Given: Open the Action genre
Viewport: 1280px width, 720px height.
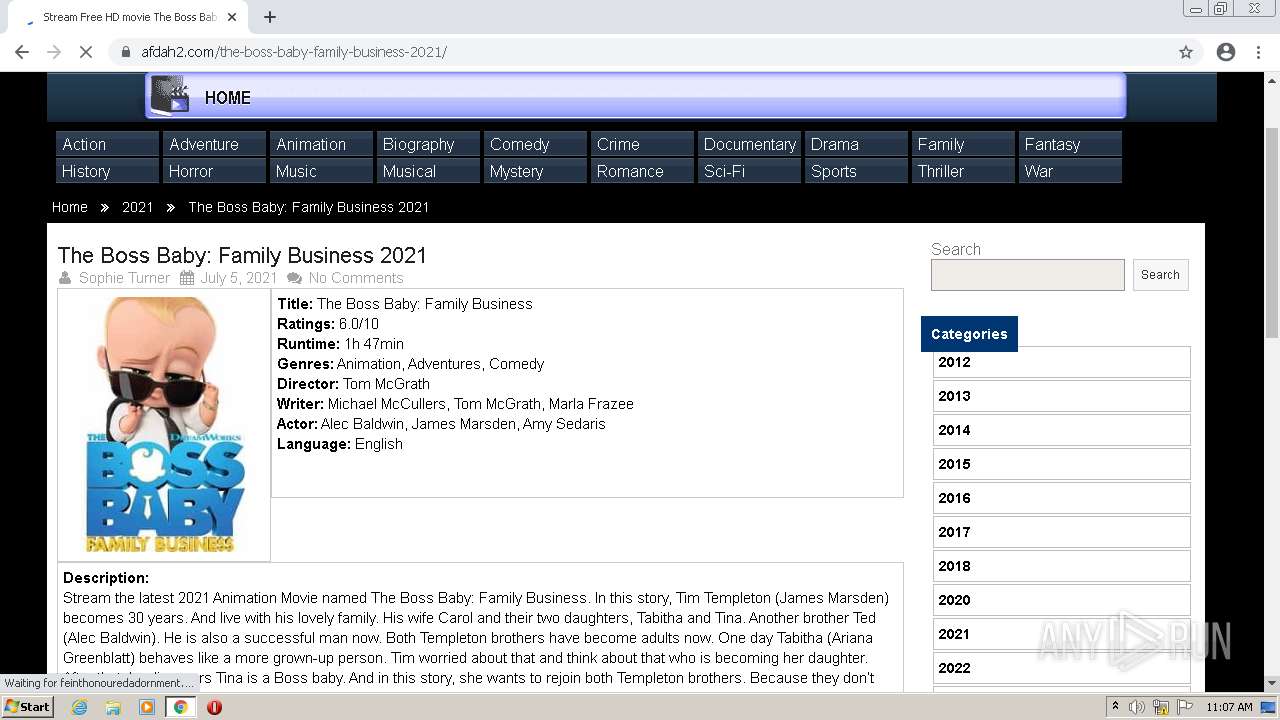Looking at the screenshot, I should click(107, 144).
